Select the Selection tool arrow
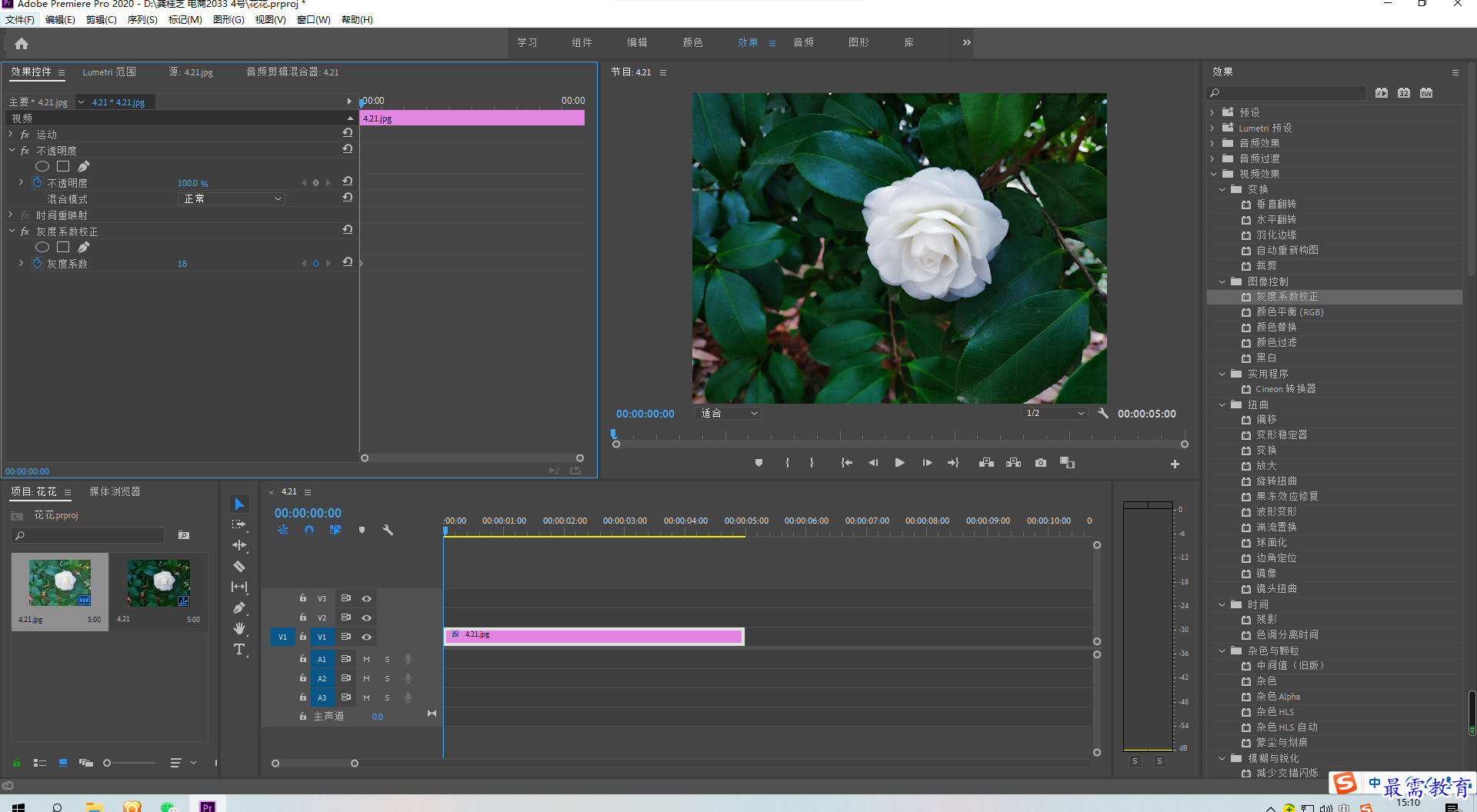The width and height of the screenshot is (1477, 812). [x=239, y=504]
